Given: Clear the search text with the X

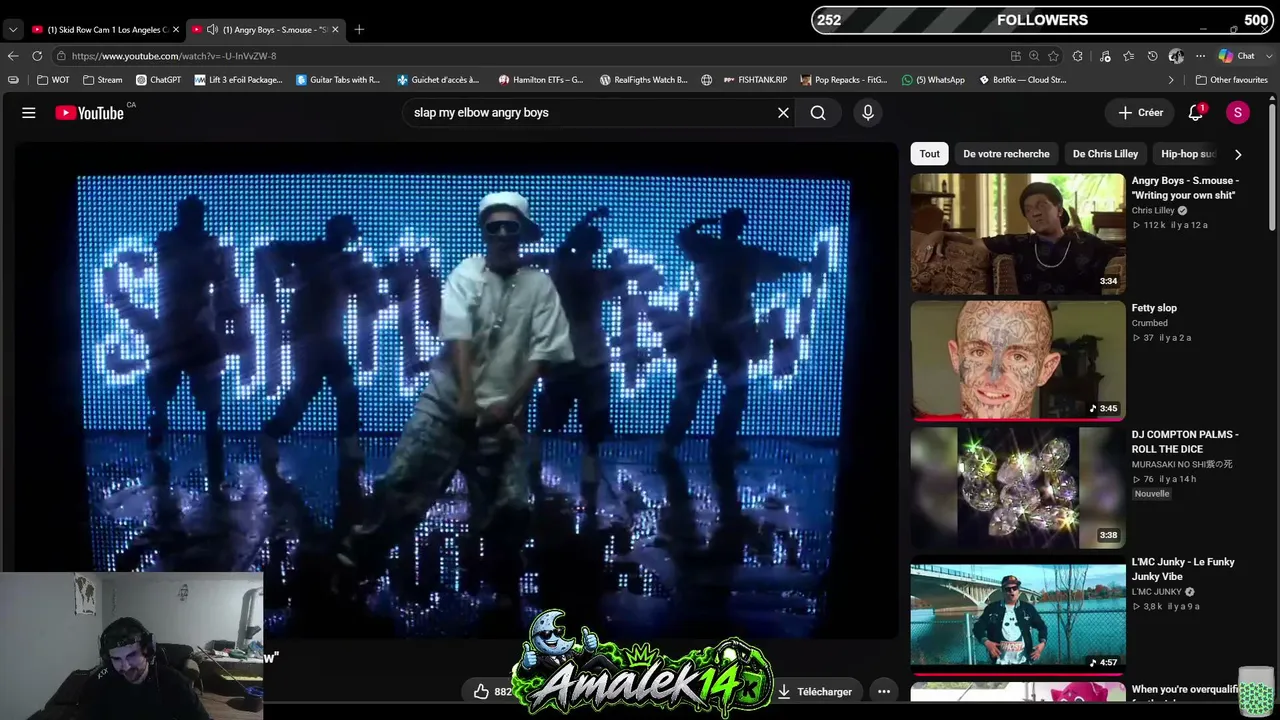Looking at the screenshot, I should point(783,113).
